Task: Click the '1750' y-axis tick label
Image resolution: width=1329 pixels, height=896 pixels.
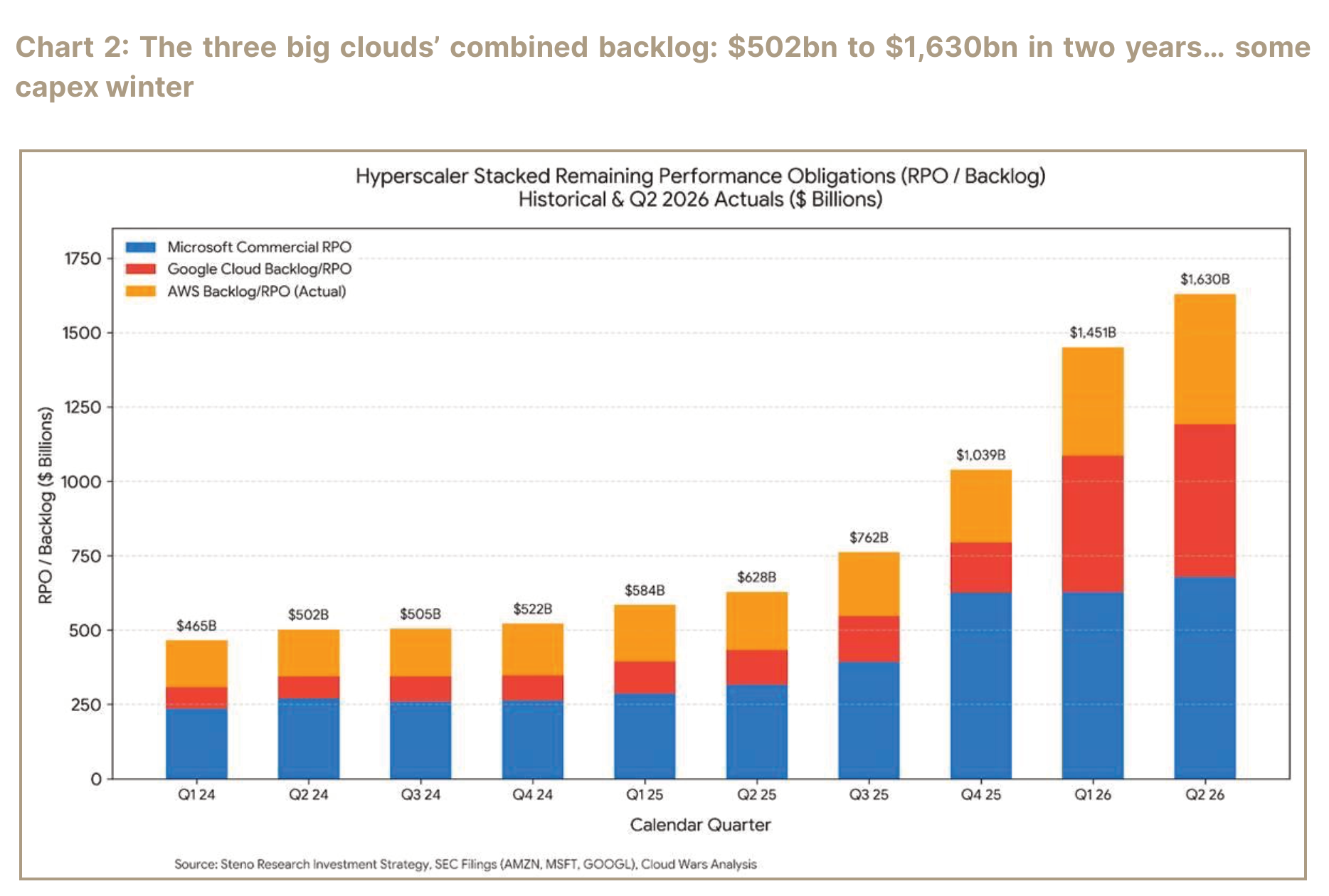Action: coord(83,259)
